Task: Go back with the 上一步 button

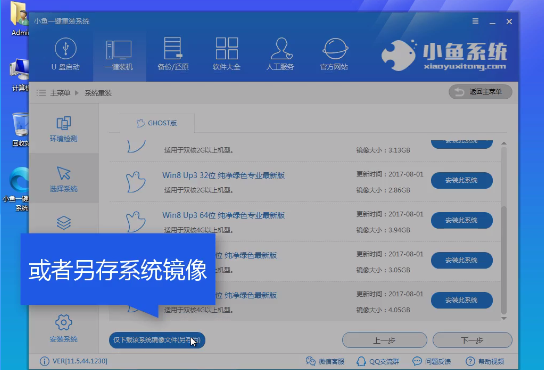Action: click(384, 340)
